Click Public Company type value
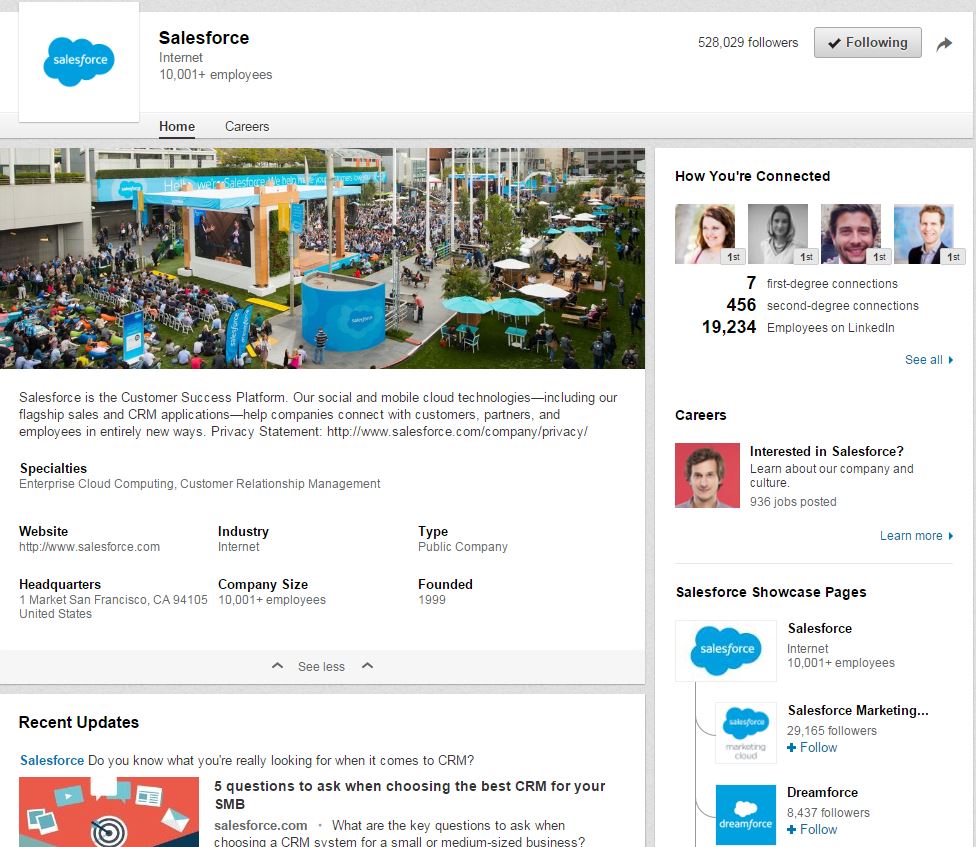This screenshot has height=847, width=976. 462,546
